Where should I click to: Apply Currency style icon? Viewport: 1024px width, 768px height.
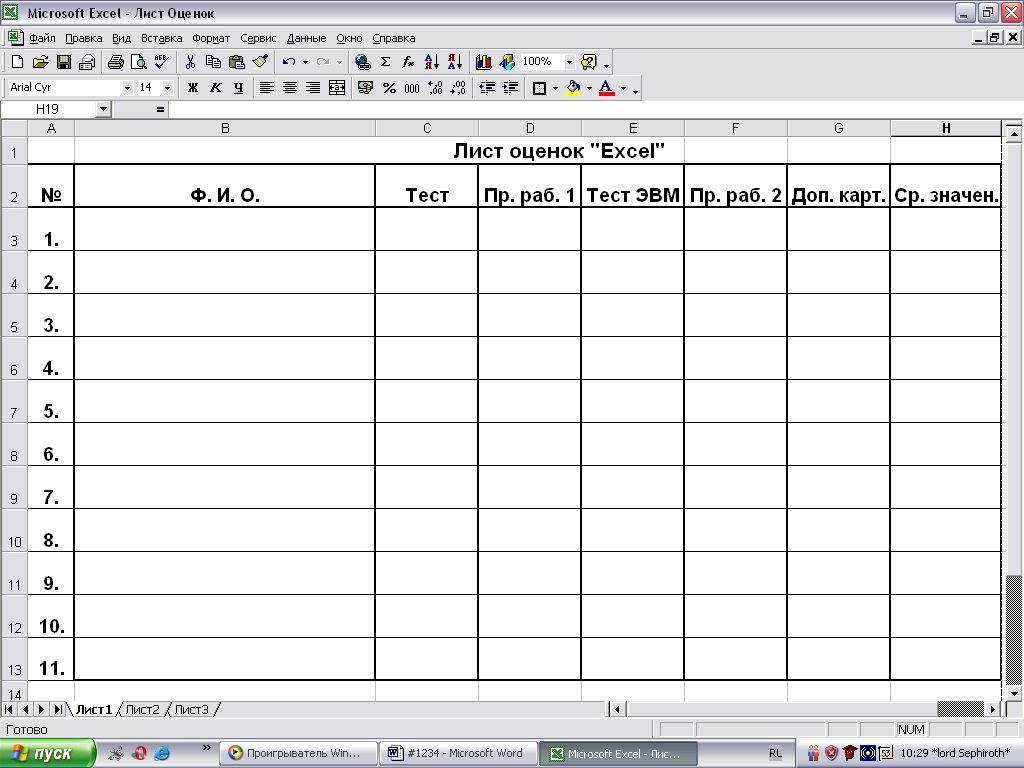366,88
